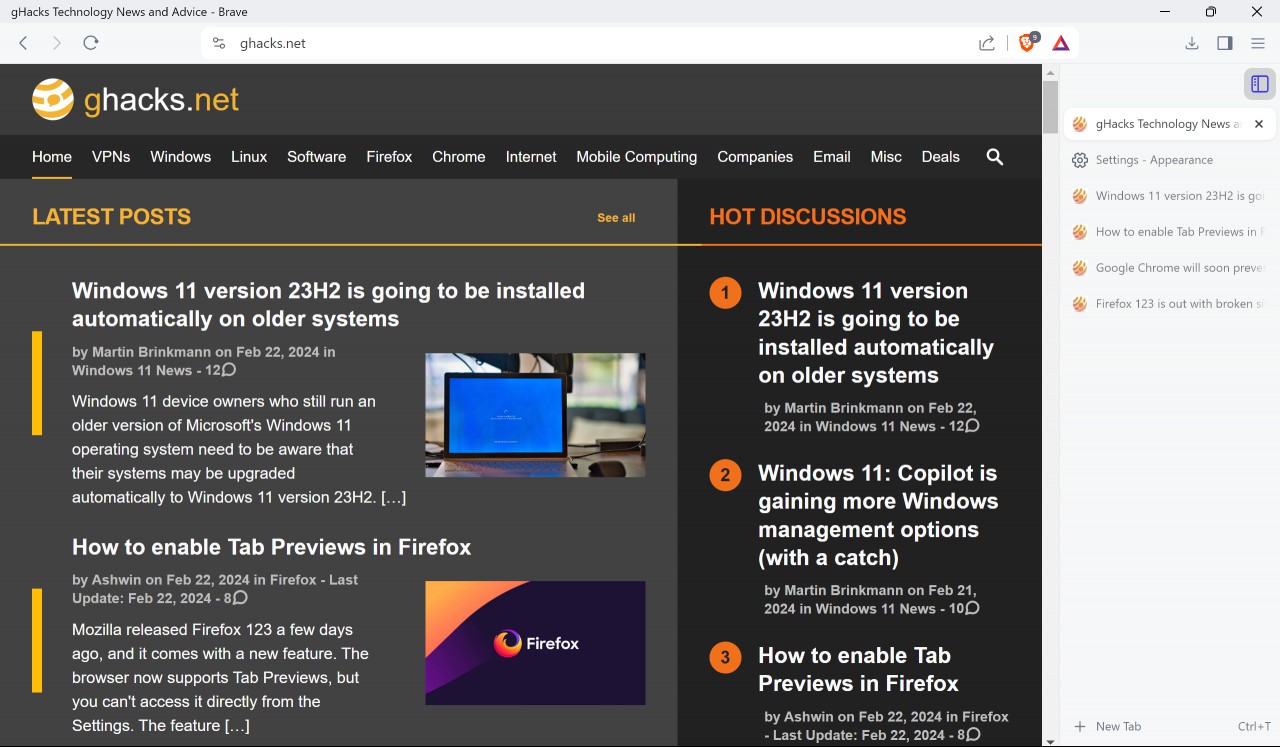Open hot discussion three Tab Previews in Firefox

point(858,669)
